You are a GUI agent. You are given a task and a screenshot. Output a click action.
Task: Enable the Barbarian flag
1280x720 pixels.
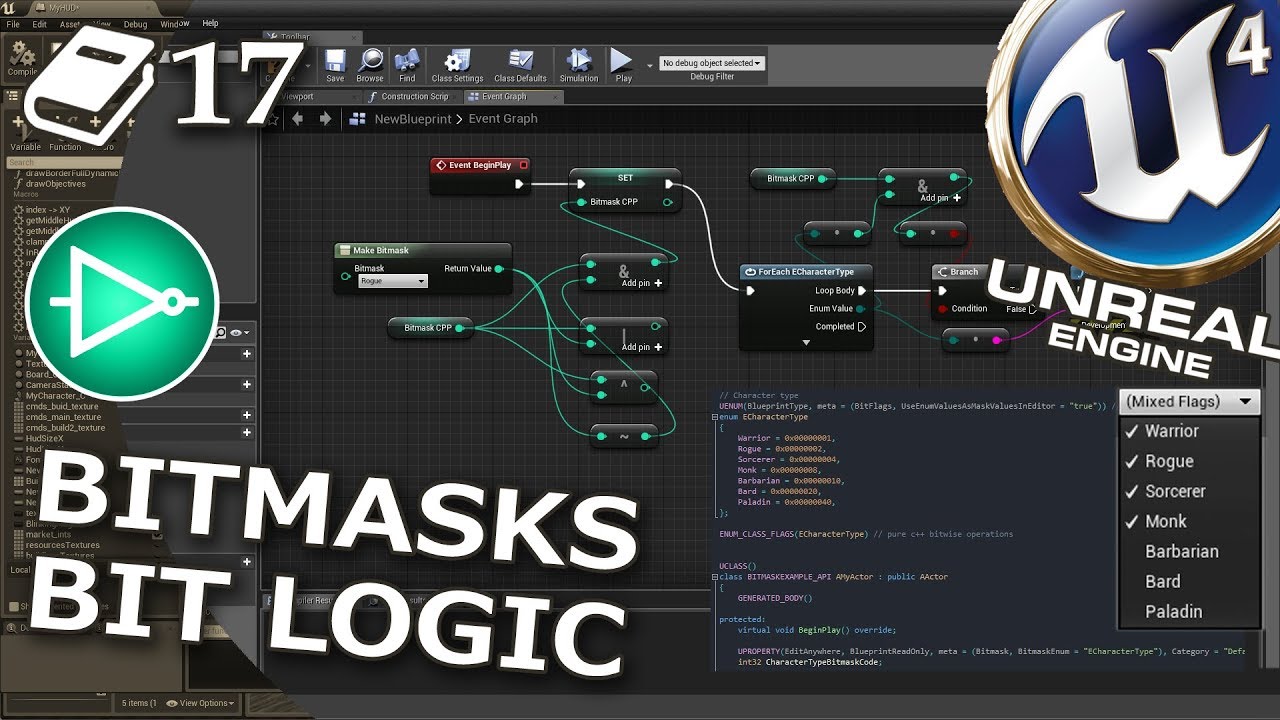click(1189, 551)
